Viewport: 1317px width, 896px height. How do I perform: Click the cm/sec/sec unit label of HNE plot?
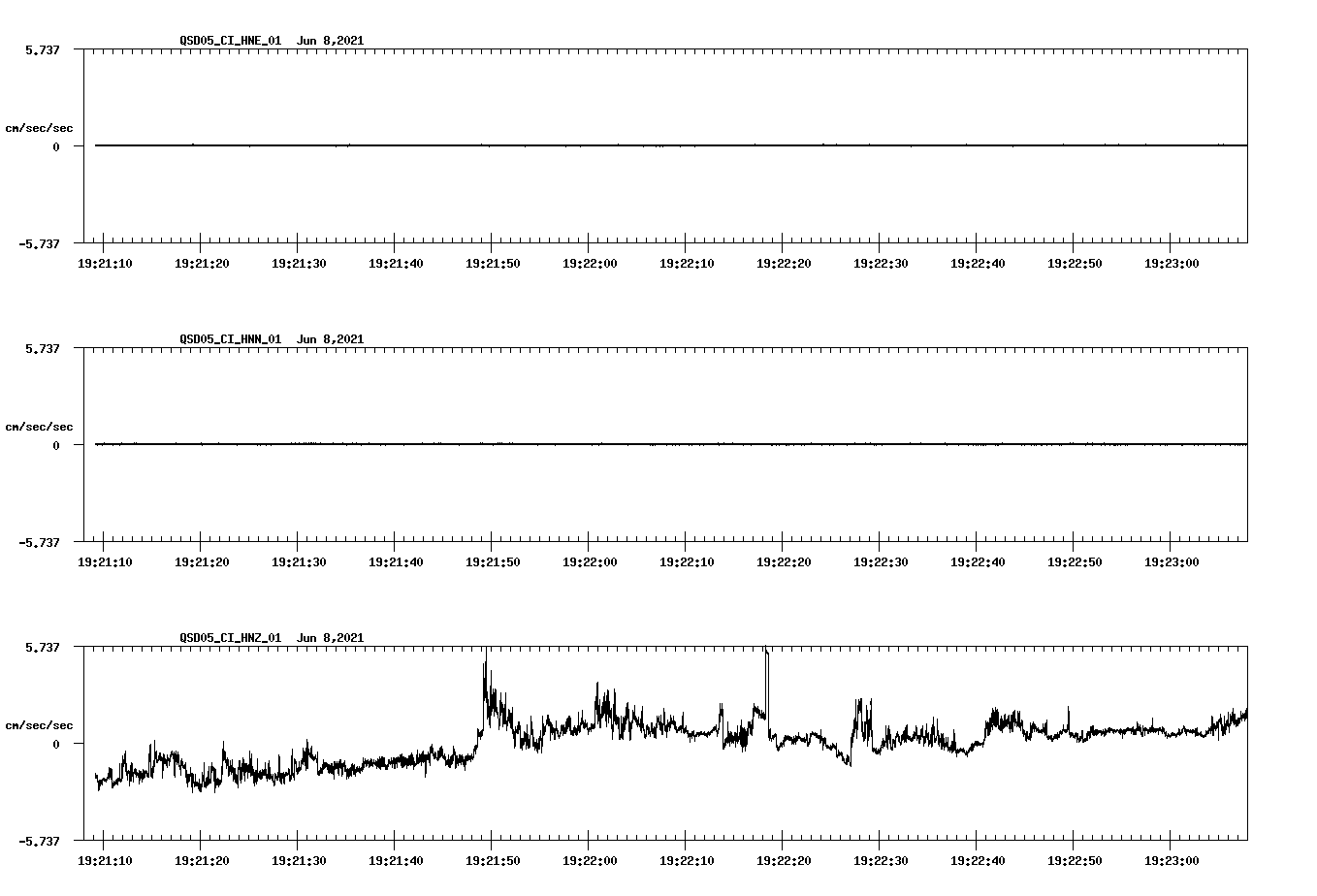click(x=39, y=128)
